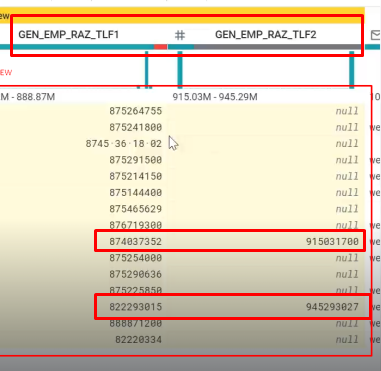Select cell 876719300
Screen dimensions: 381x371
click(x=136, y=225)
